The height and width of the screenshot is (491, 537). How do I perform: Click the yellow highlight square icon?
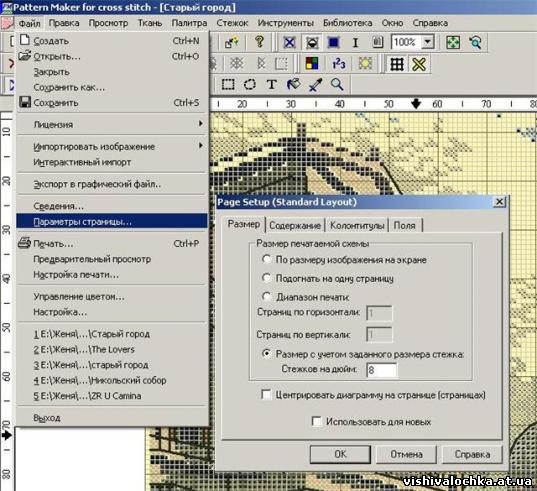click(x=365, y=64)
